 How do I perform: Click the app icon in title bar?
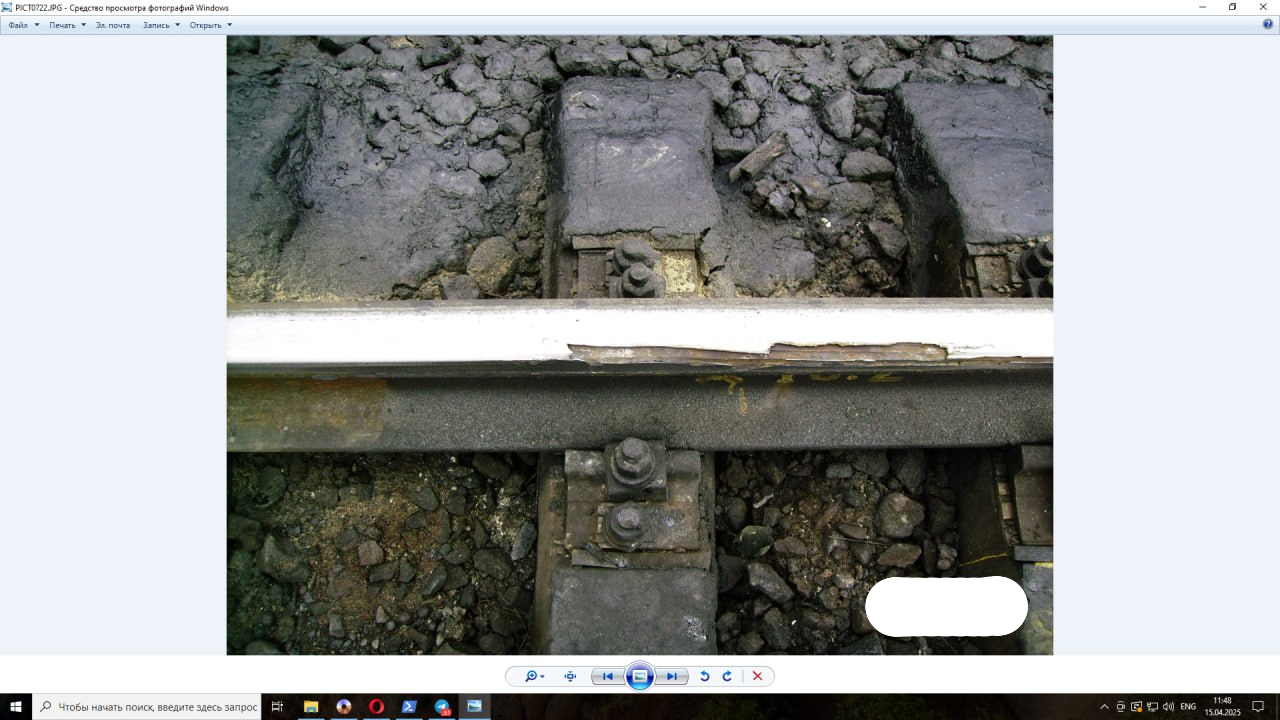(x=8, y=7)
